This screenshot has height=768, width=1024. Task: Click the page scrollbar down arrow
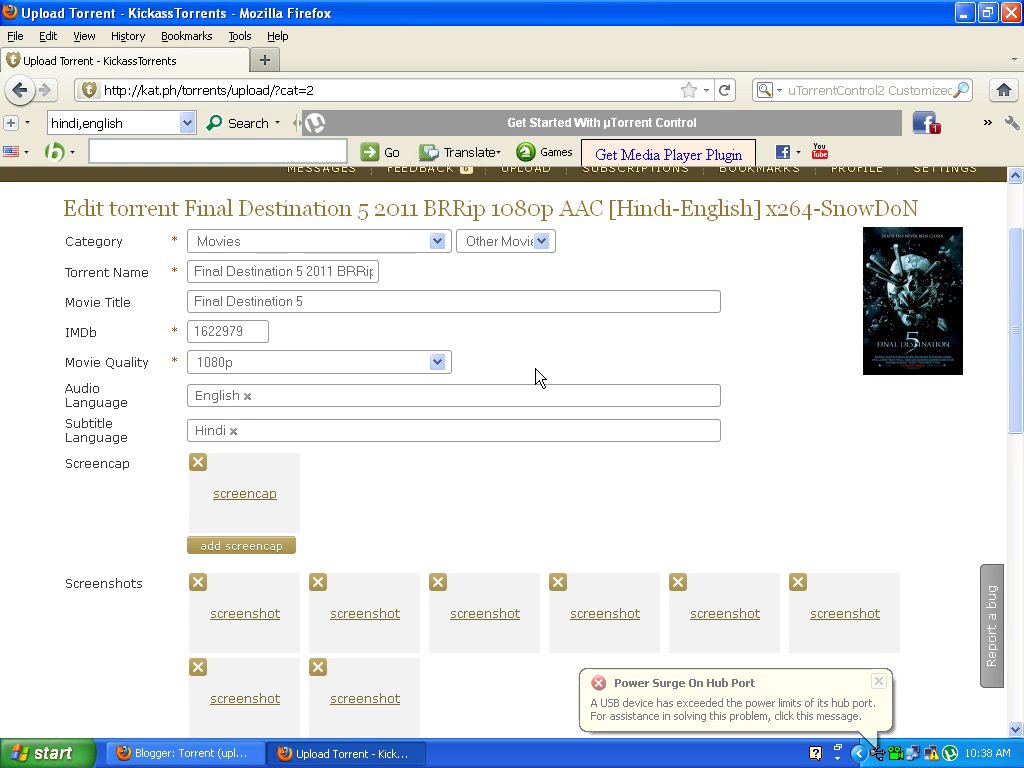click(1015, 729)
